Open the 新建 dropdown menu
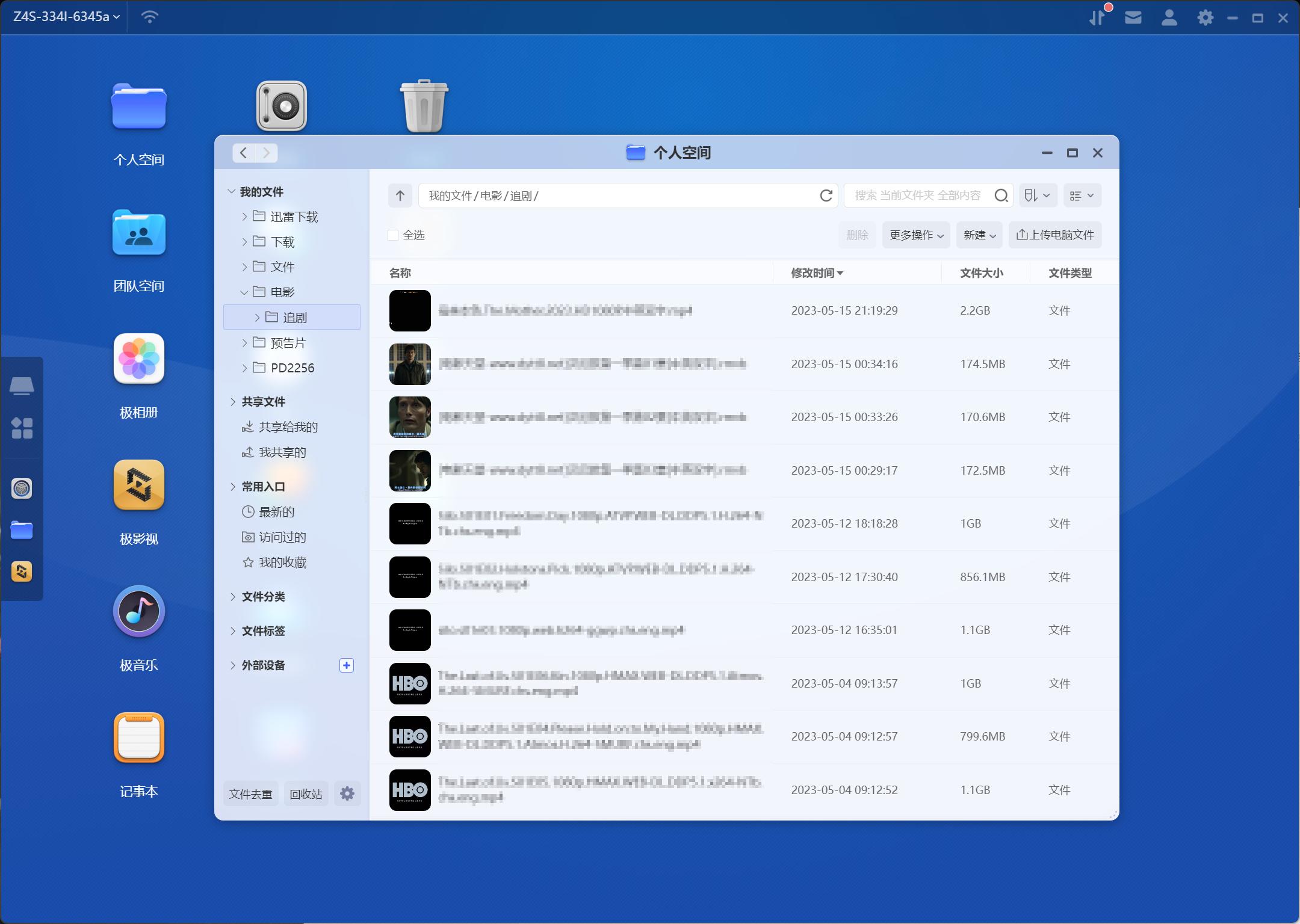Screen dimensions: 1300x924 (x=979, y=235)
